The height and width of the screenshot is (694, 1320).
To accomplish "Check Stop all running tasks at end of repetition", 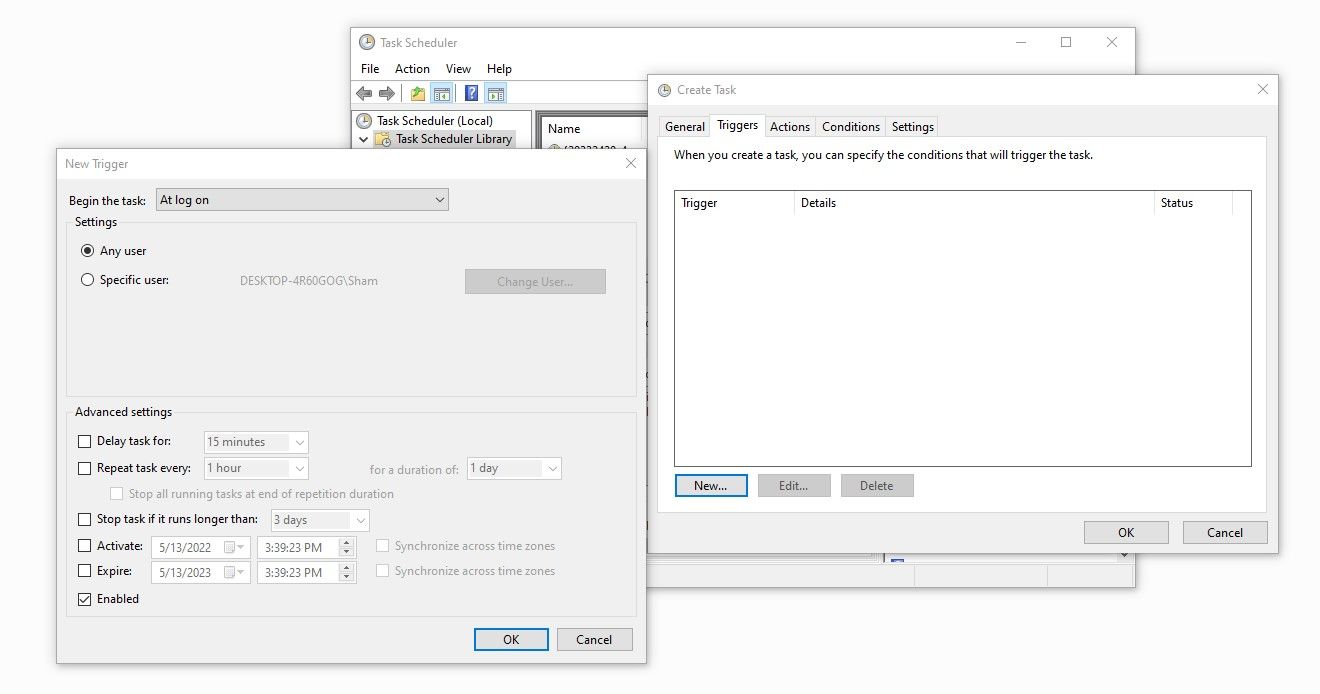I will pyautogui.click(x=117, y=494).
